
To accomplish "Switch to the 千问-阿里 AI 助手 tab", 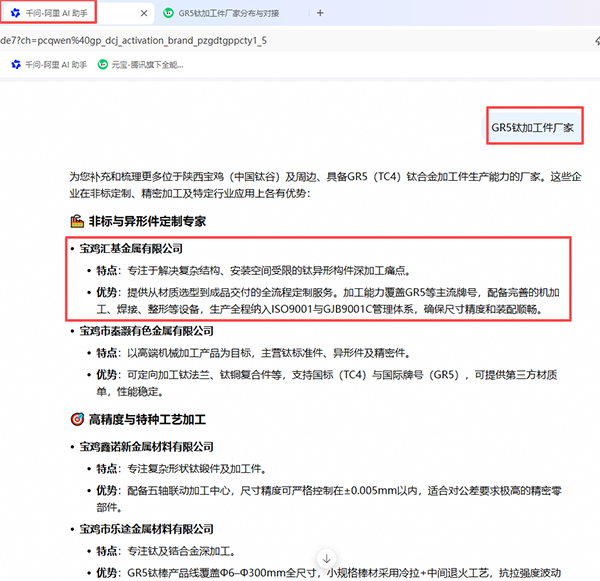I will tap(77, 13).
